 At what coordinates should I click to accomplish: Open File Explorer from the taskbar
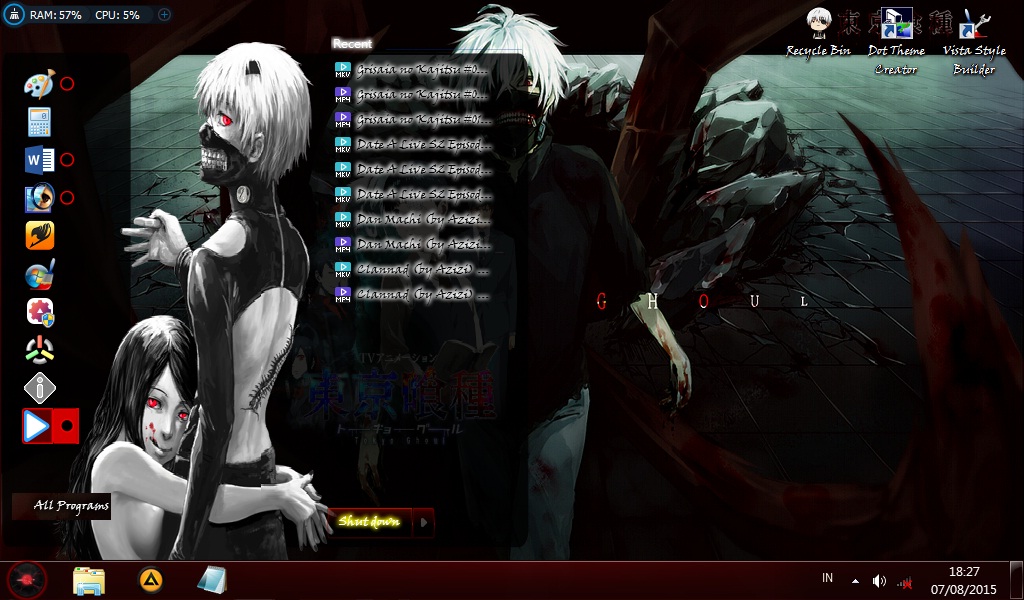89,580
